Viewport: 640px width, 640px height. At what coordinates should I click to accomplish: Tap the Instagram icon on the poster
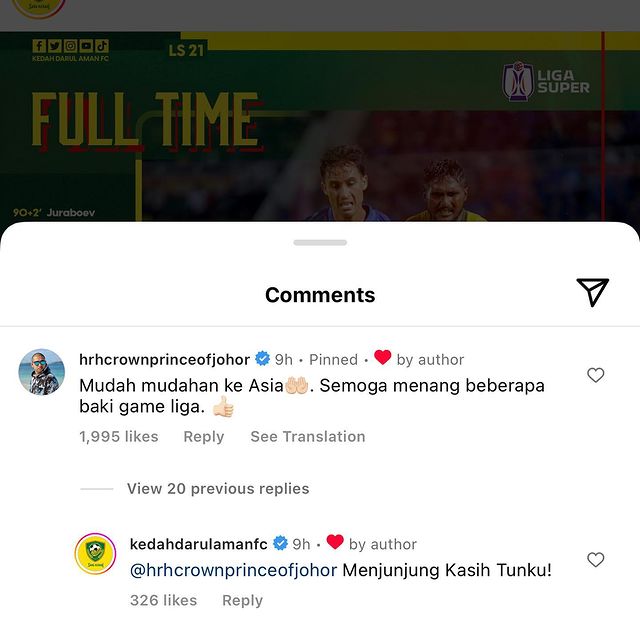tap(71, 46)
